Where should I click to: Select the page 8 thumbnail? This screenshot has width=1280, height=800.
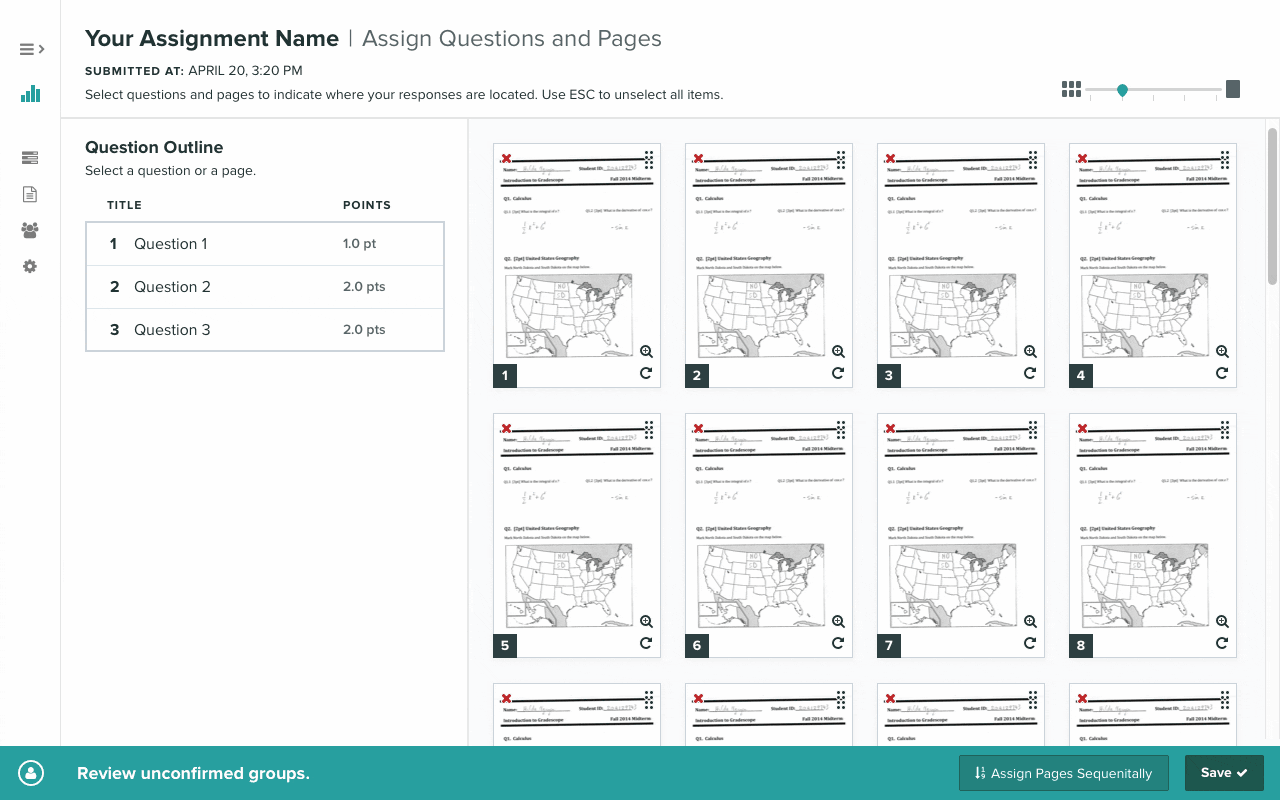[x=1153, y=535]
